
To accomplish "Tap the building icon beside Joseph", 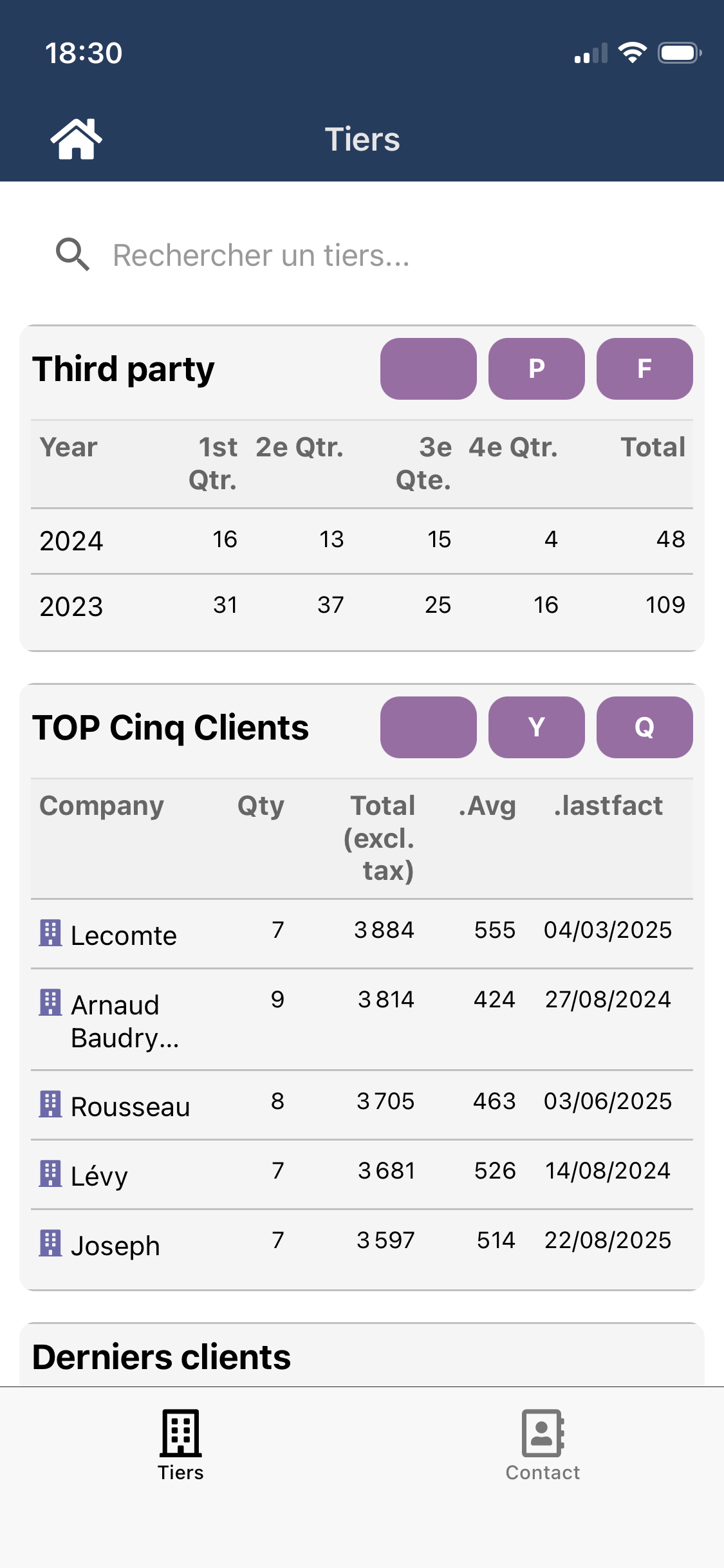I will point(50,1243).
